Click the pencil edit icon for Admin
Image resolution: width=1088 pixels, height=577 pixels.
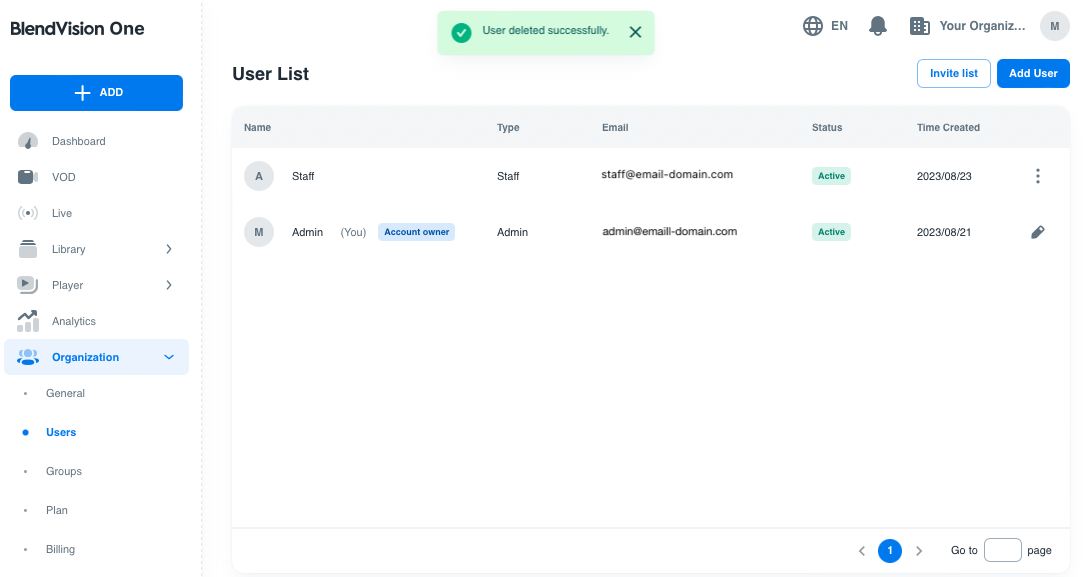coord(1037,232)
